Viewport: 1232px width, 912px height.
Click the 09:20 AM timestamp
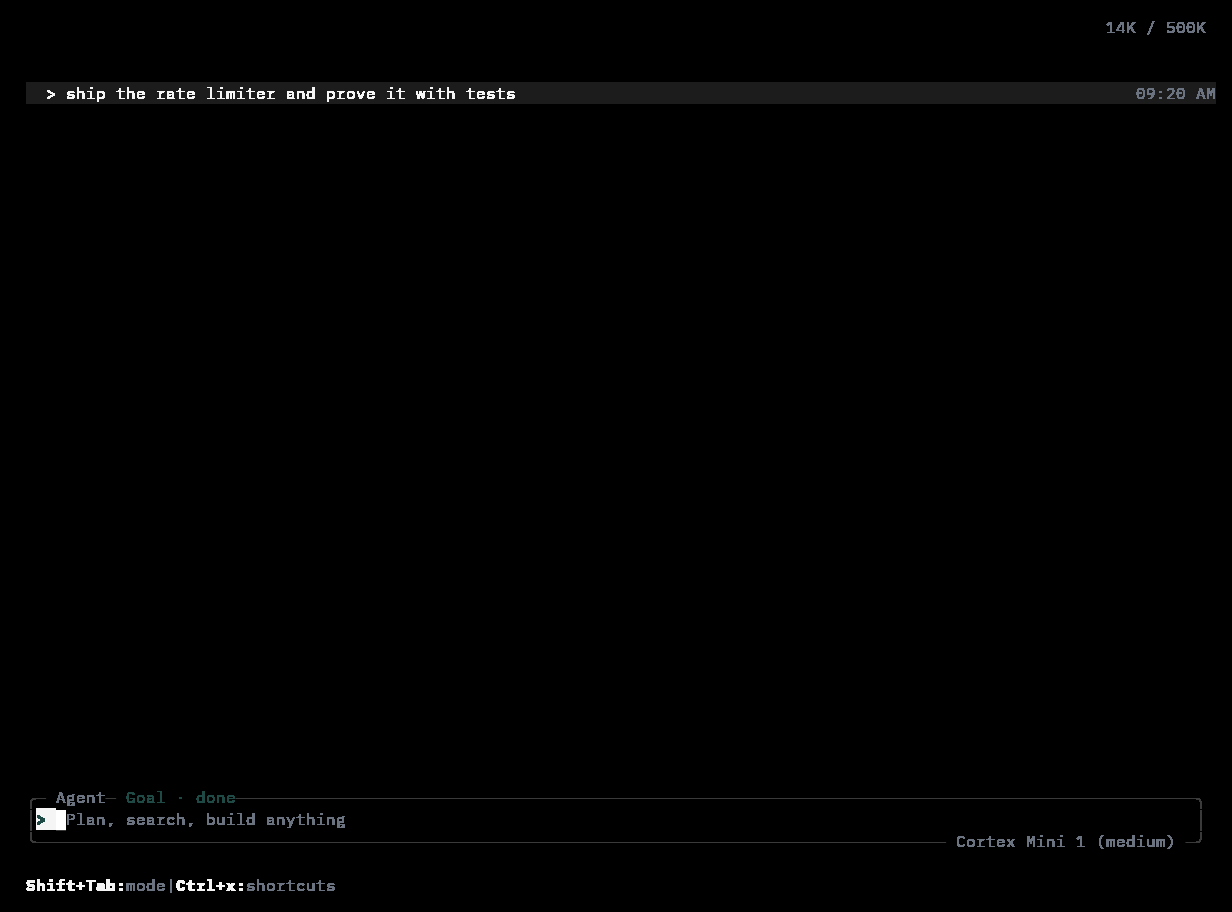(1175, 93)
